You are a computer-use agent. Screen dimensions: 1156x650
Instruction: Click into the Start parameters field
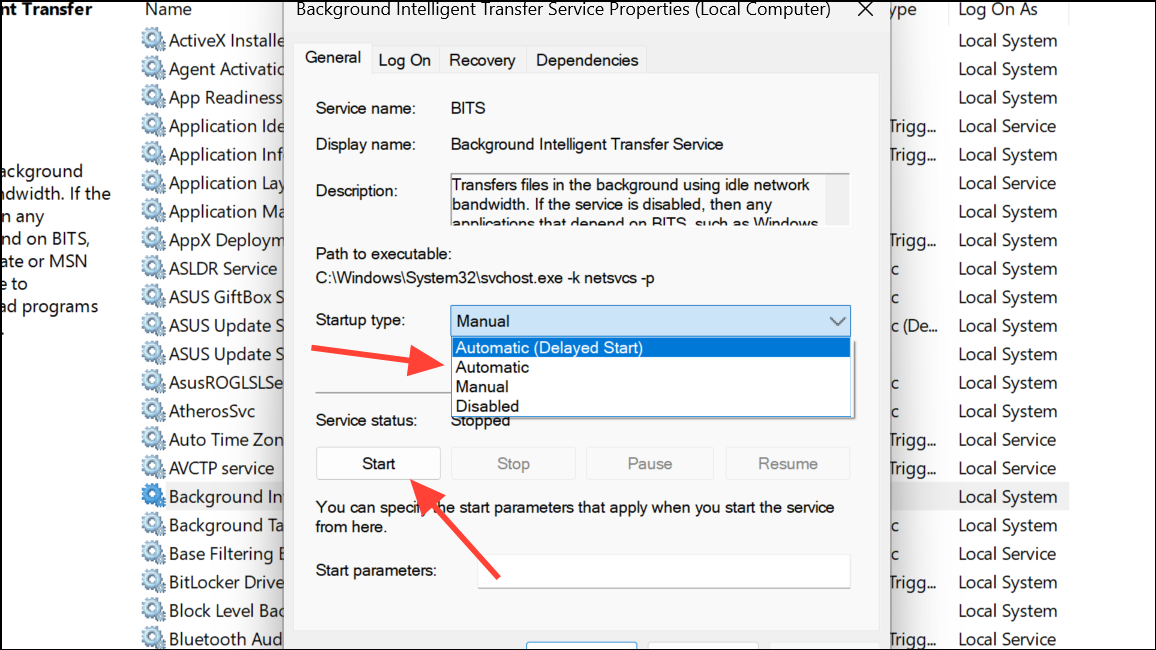click(664, 571)
